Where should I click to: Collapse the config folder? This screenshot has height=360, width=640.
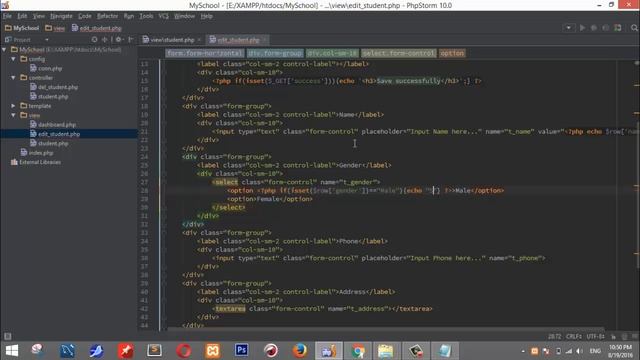point(13,59)
